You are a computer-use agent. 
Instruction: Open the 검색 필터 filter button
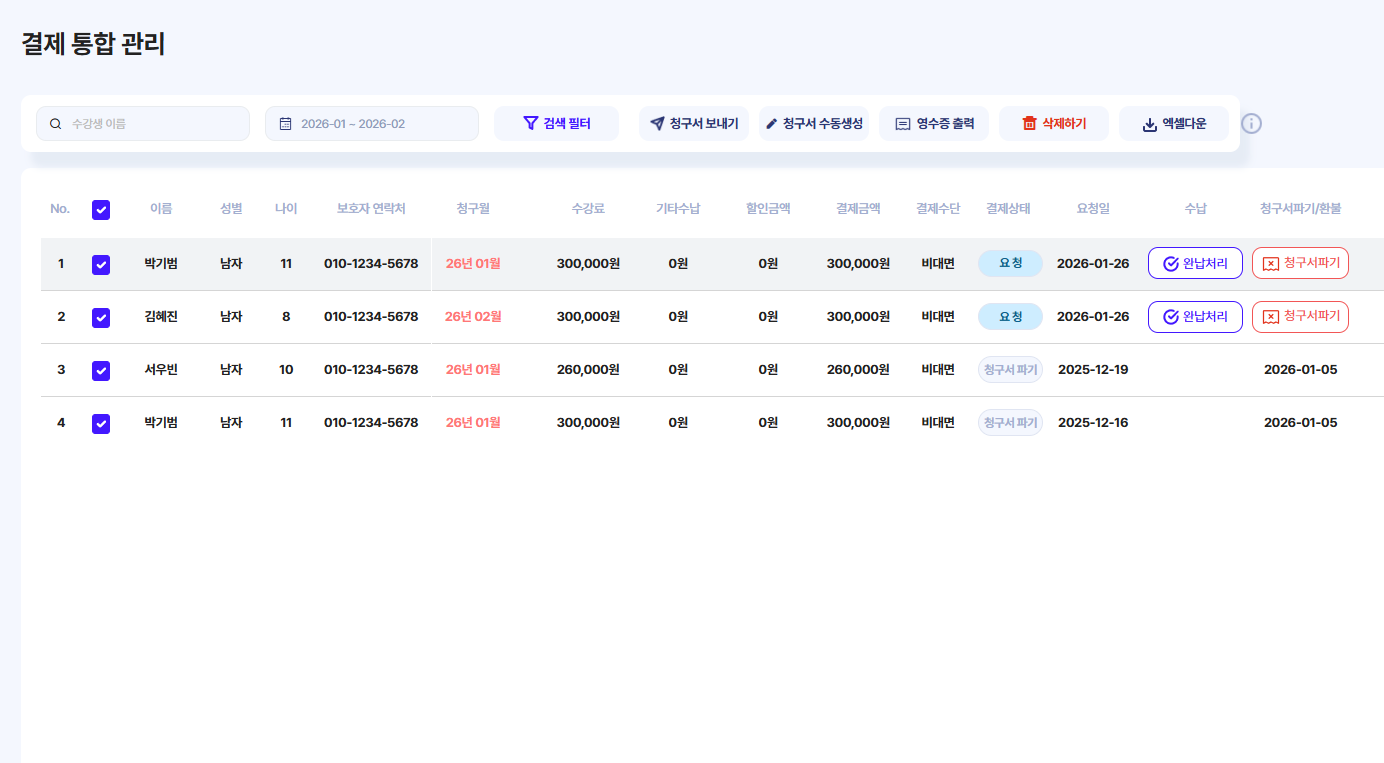[556, 124]
